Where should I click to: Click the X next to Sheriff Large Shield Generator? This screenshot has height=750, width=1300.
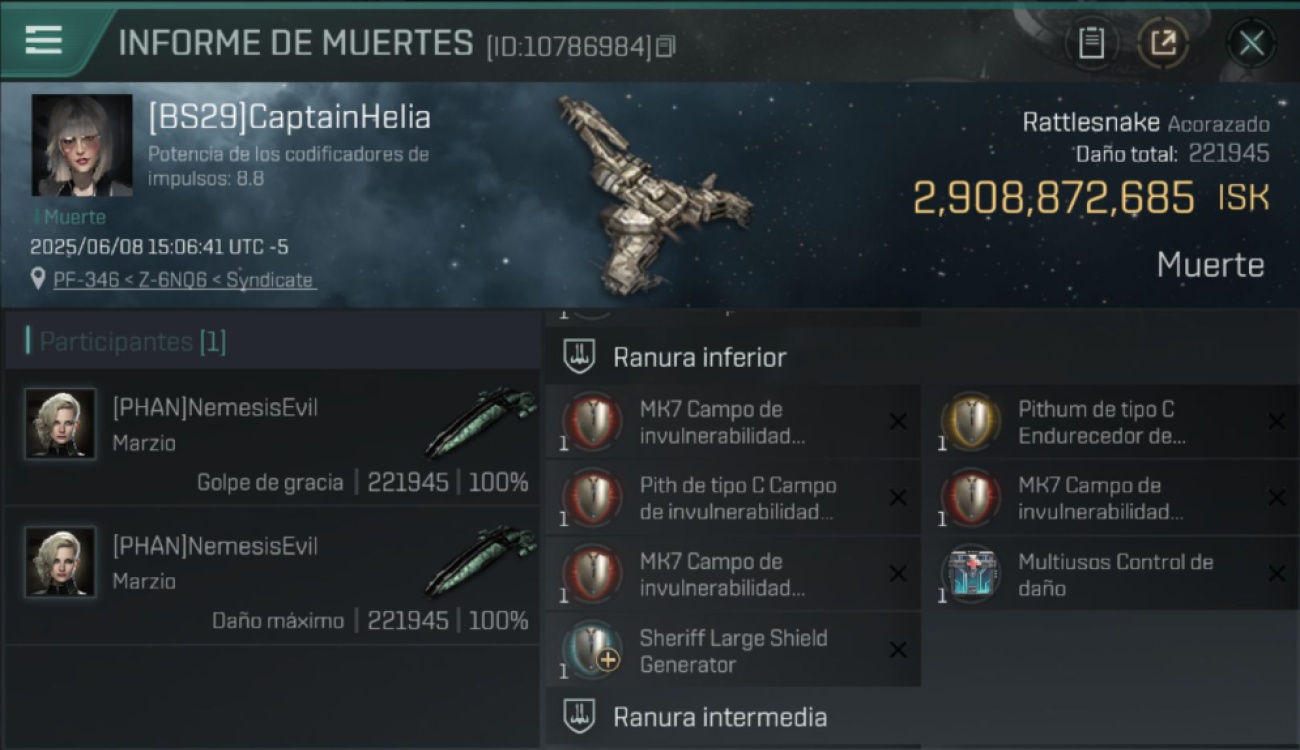[x=898, y=650]
